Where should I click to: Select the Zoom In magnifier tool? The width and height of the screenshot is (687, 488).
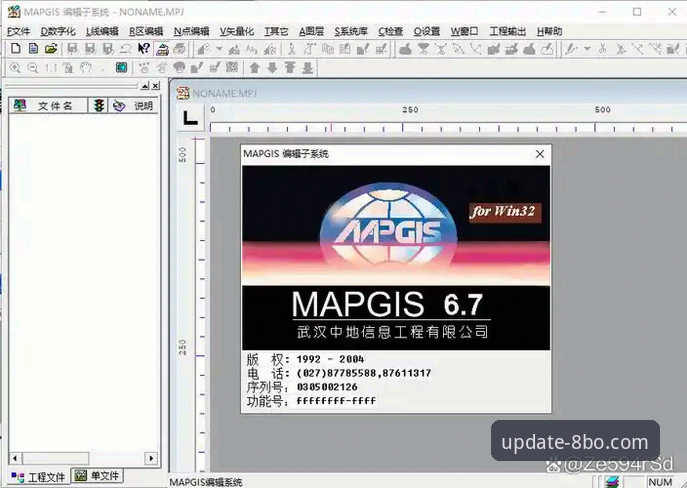[15, 68]
